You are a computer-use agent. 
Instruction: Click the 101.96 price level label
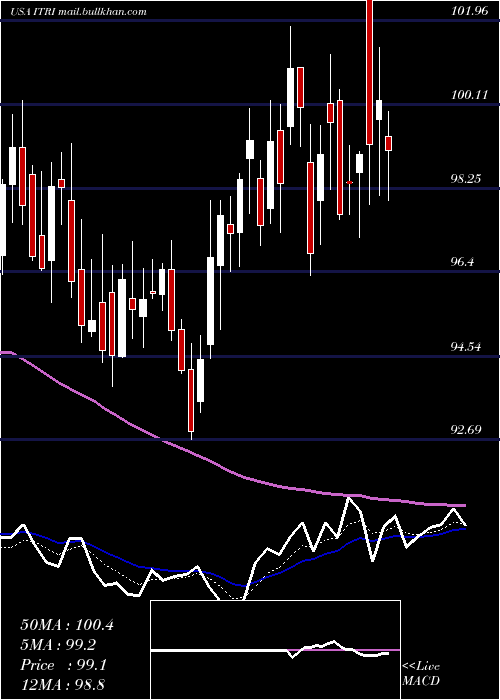[x=470, y=12]
